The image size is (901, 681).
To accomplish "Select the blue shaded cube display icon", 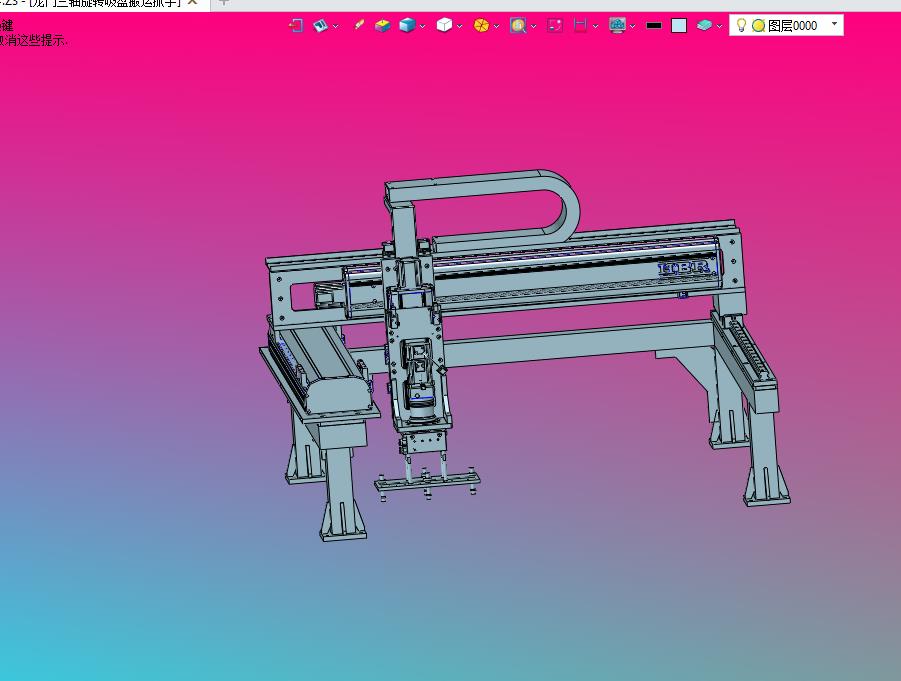I will pos(407,25).
